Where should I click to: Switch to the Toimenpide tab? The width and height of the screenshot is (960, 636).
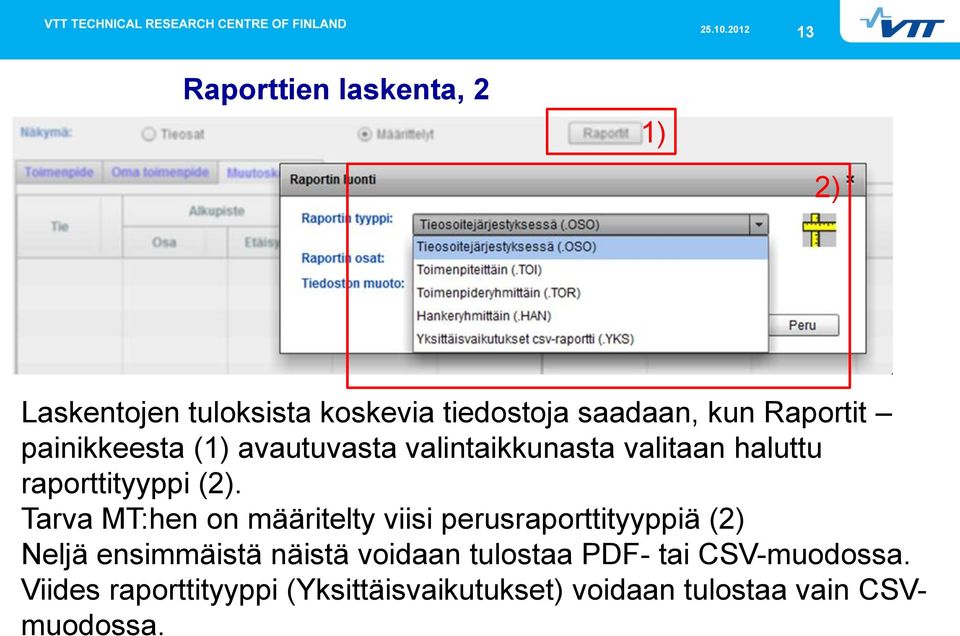(x=59, y=172)
